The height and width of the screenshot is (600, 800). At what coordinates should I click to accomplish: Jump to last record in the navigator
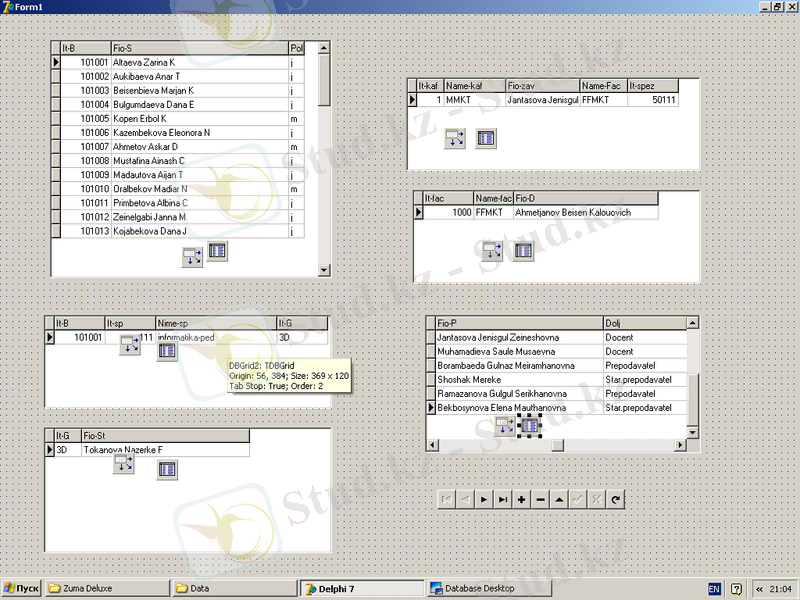[503, 499]
